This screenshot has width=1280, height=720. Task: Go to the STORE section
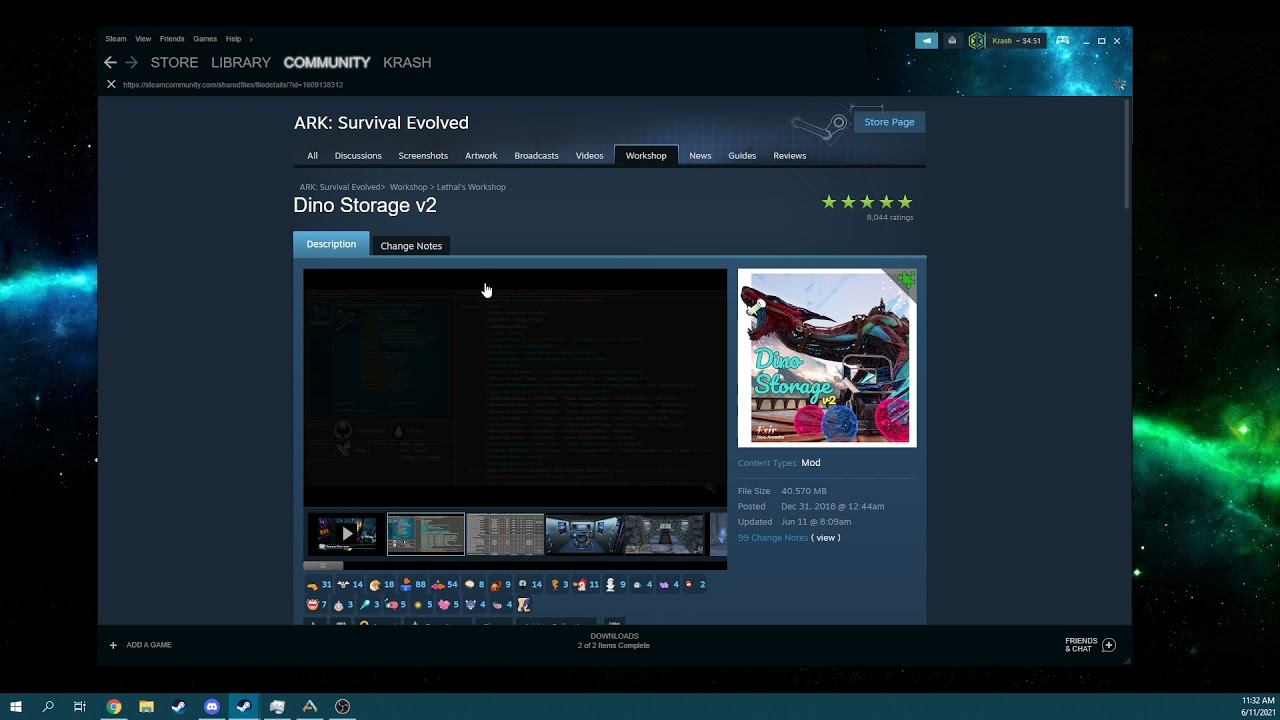point(174,62)
